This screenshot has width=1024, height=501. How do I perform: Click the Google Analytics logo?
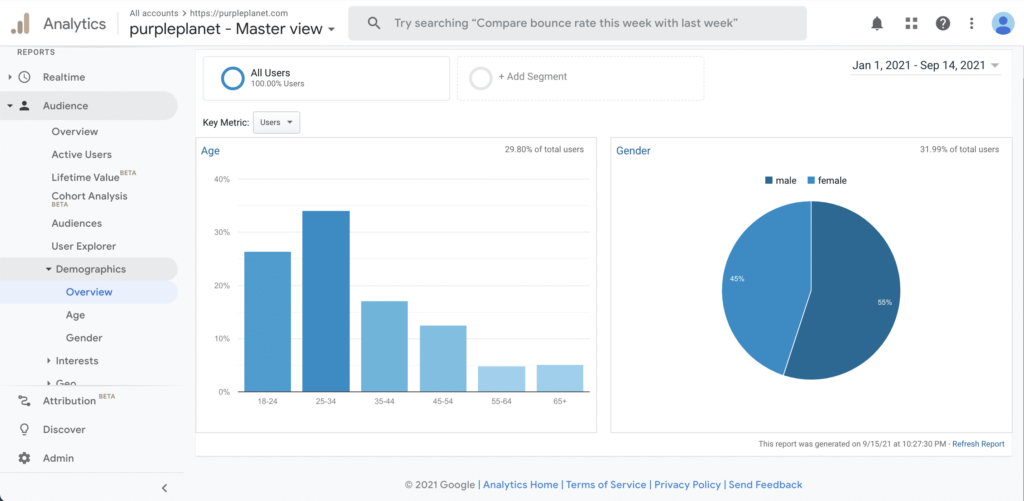tap(20, 24)
